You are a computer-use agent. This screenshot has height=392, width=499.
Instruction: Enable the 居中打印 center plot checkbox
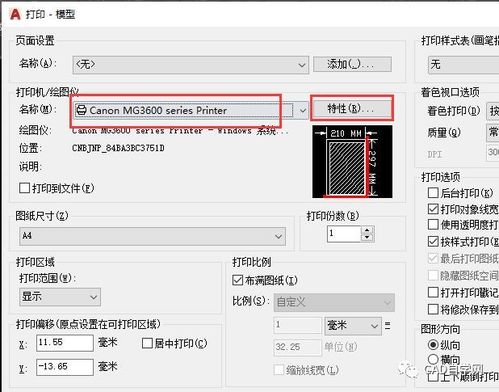click(147, 343)
